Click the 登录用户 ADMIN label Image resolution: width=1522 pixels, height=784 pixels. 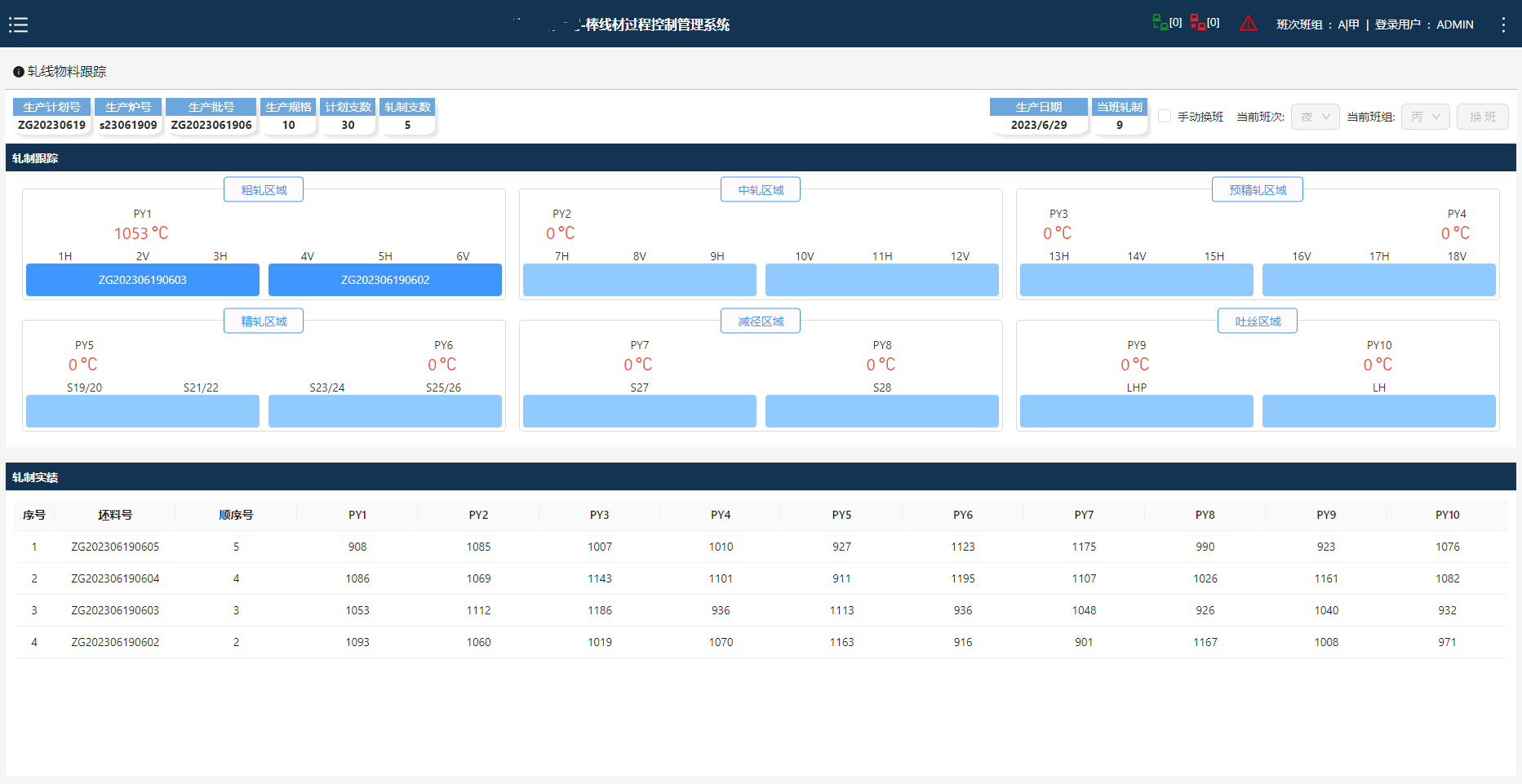pyautogui.click(x=1424, y=24)
